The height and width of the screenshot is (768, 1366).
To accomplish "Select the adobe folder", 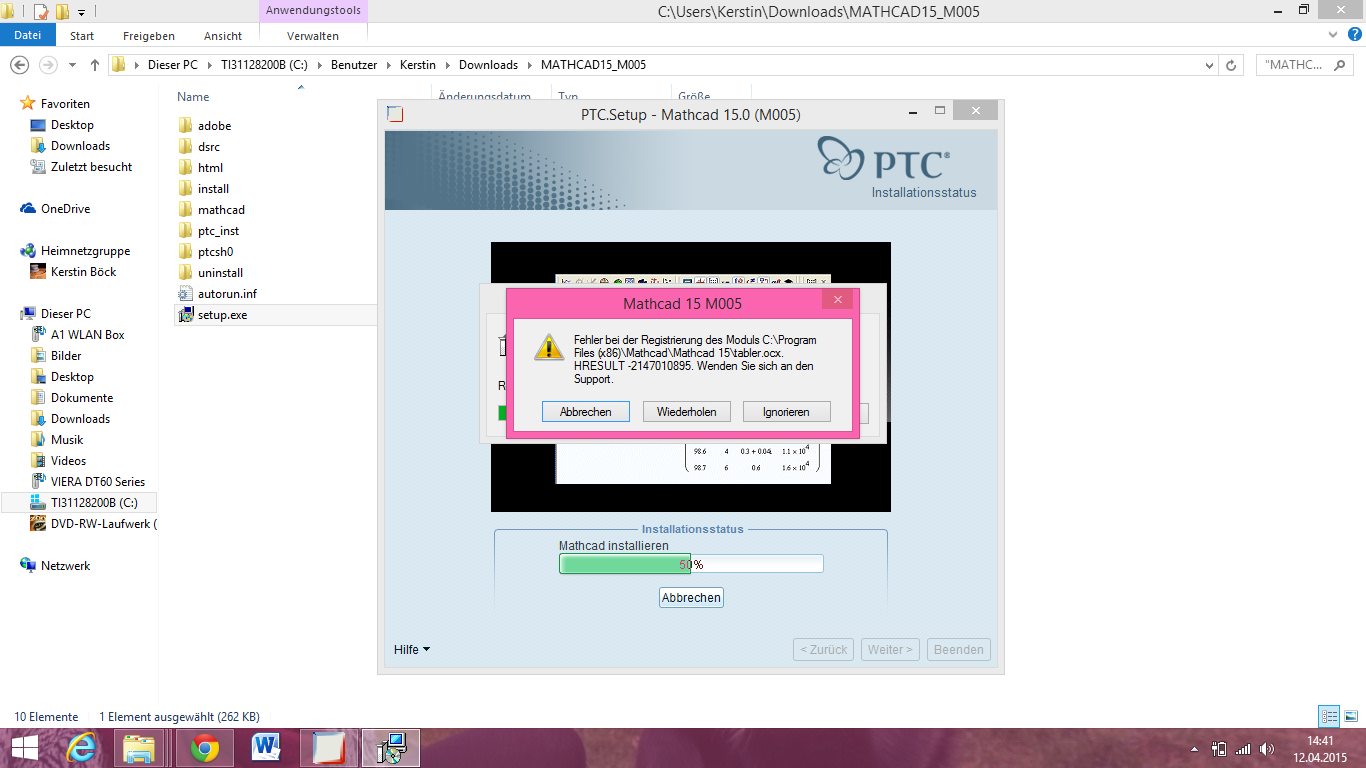I will (214, 126).
